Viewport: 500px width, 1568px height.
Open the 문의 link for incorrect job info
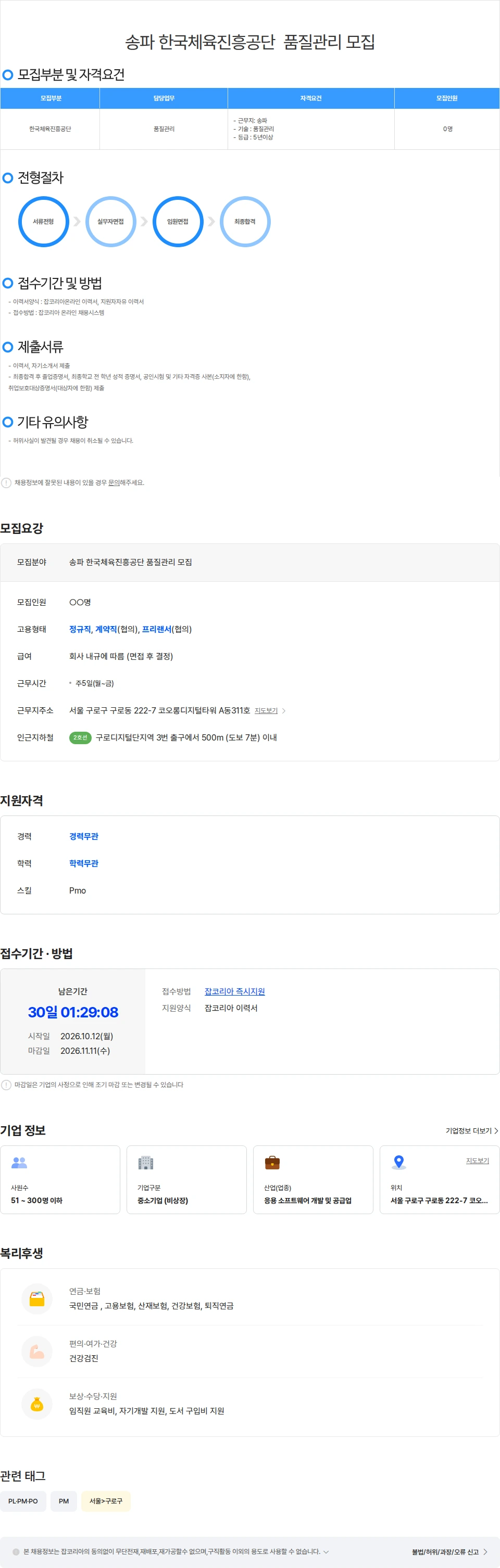tap(114, 483)
